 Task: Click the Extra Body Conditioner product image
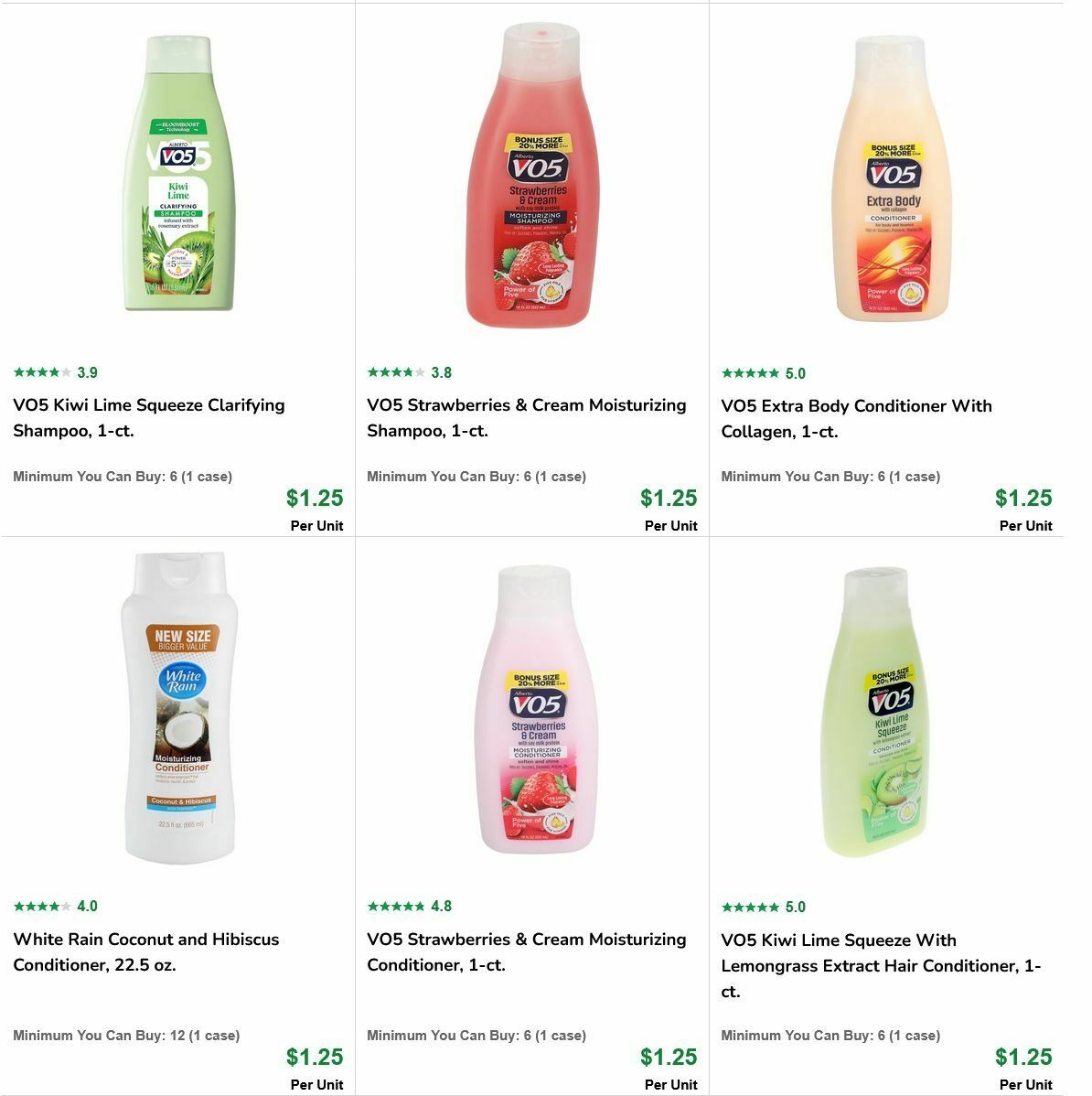(890, 174)
